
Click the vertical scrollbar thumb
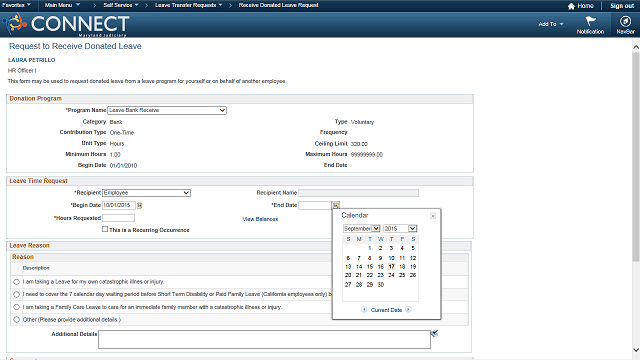pos(636,157)
